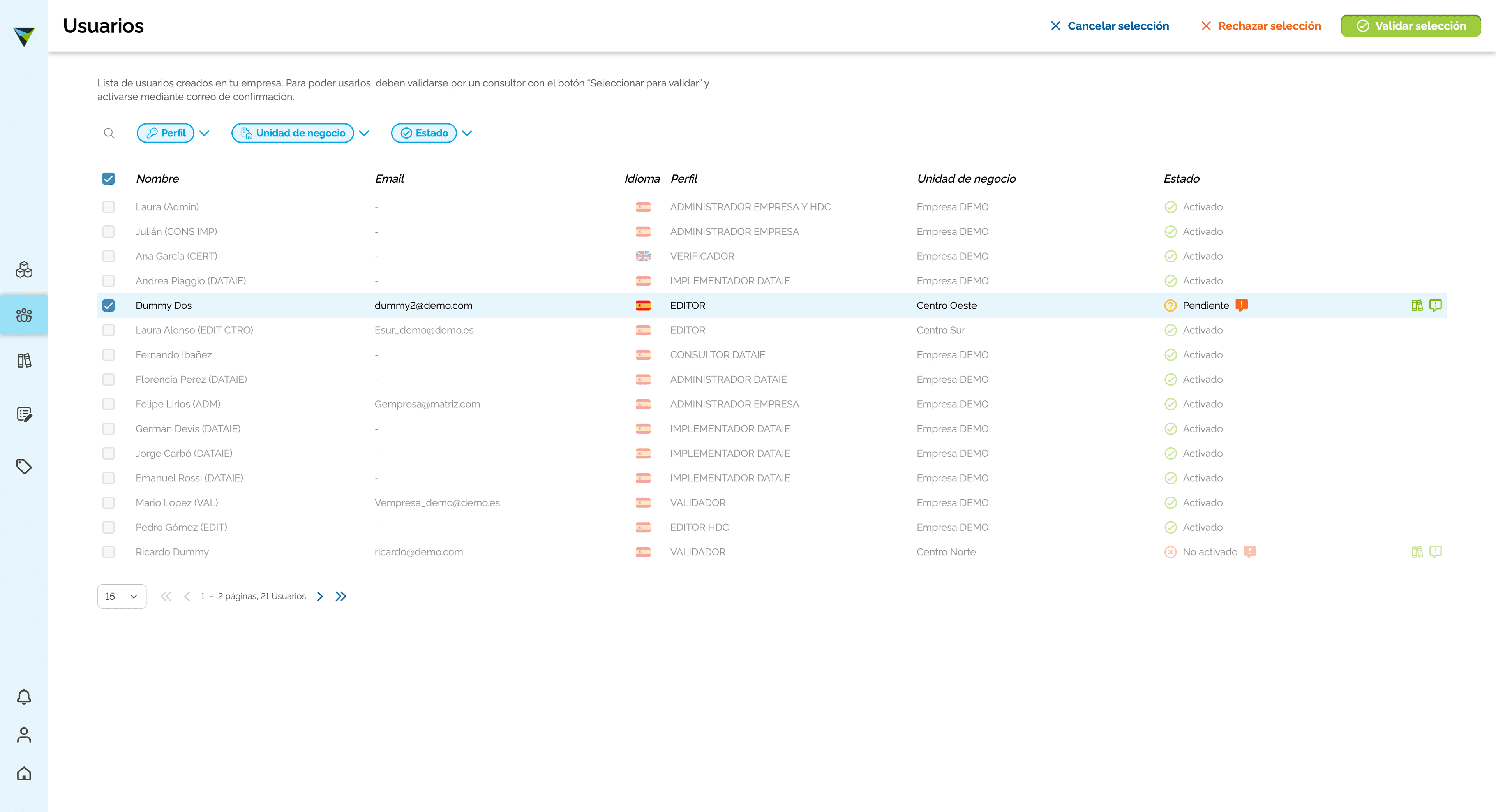Jump to the last page of users
The height and width of the screenshot is (812, 1496).
pyautogui.click(x=341, y=596)
